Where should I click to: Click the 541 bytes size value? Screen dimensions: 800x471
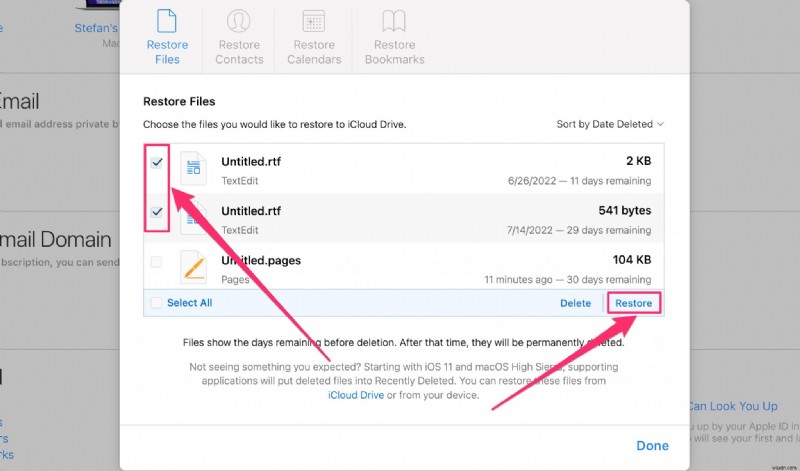coord(624,210)
